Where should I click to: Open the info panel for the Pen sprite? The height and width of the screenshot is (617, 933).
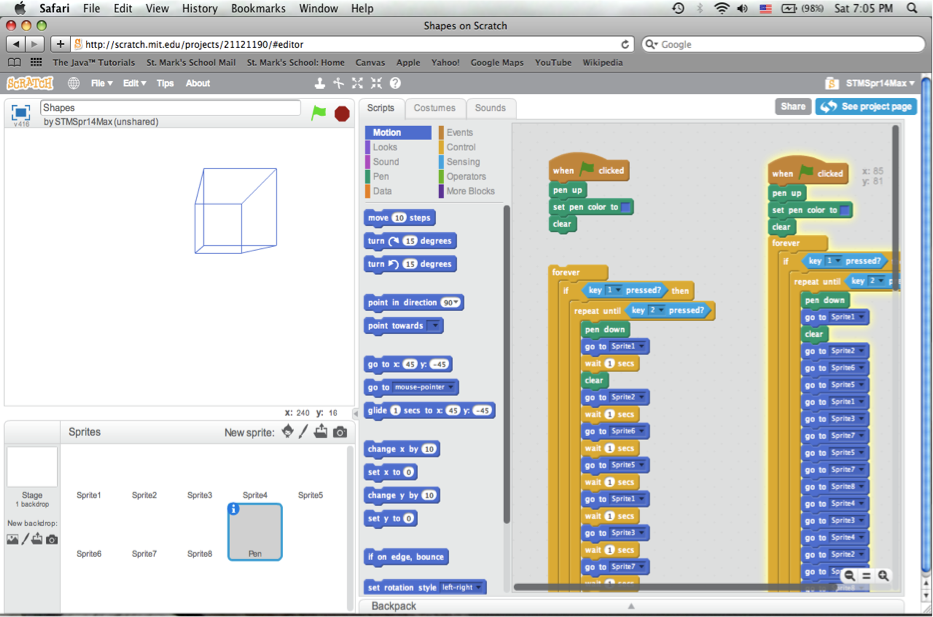pyautogui.click(x=234, y=509)
